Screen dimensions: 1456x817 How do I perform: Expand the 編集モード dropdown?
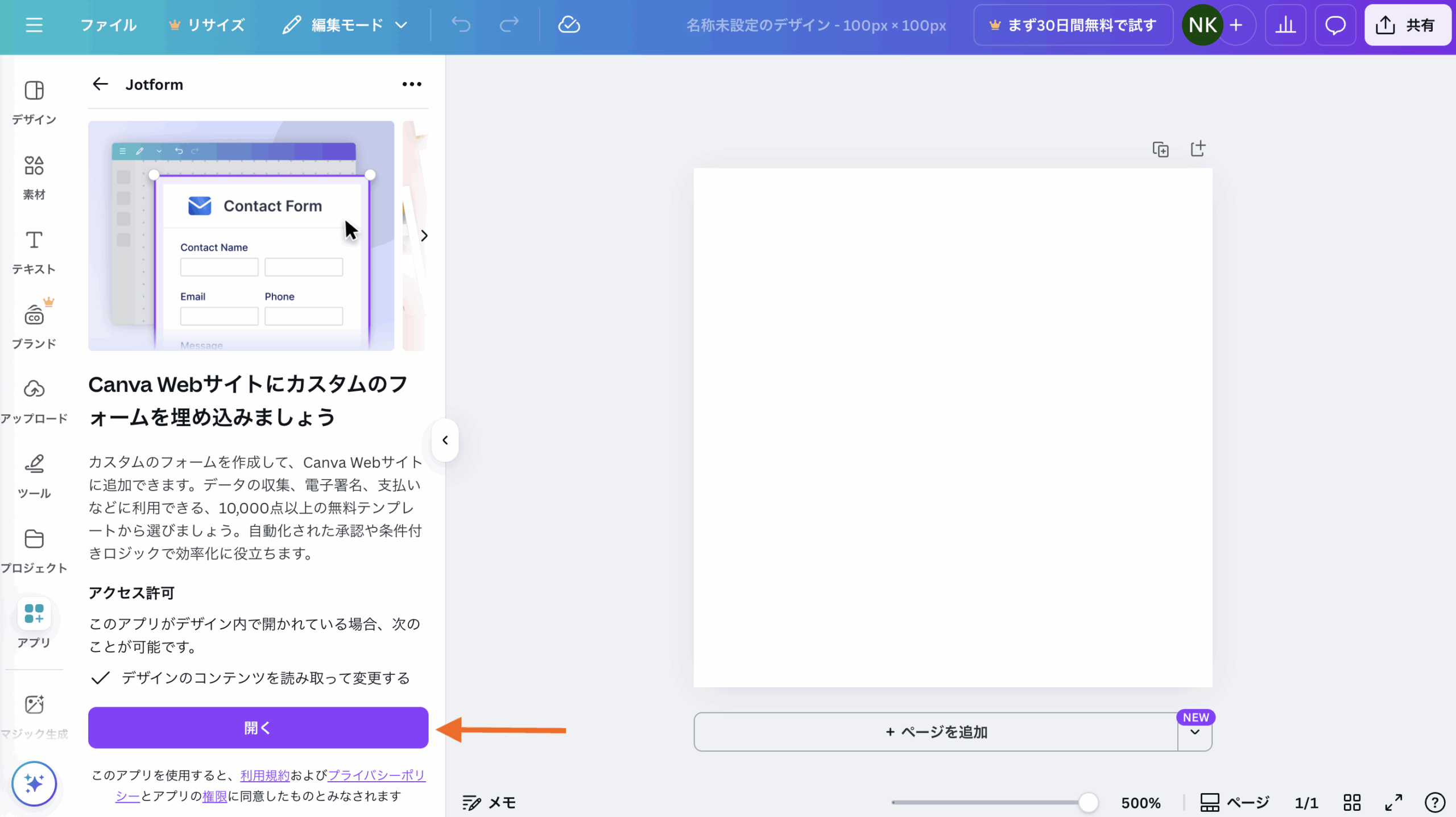point(346,25)
